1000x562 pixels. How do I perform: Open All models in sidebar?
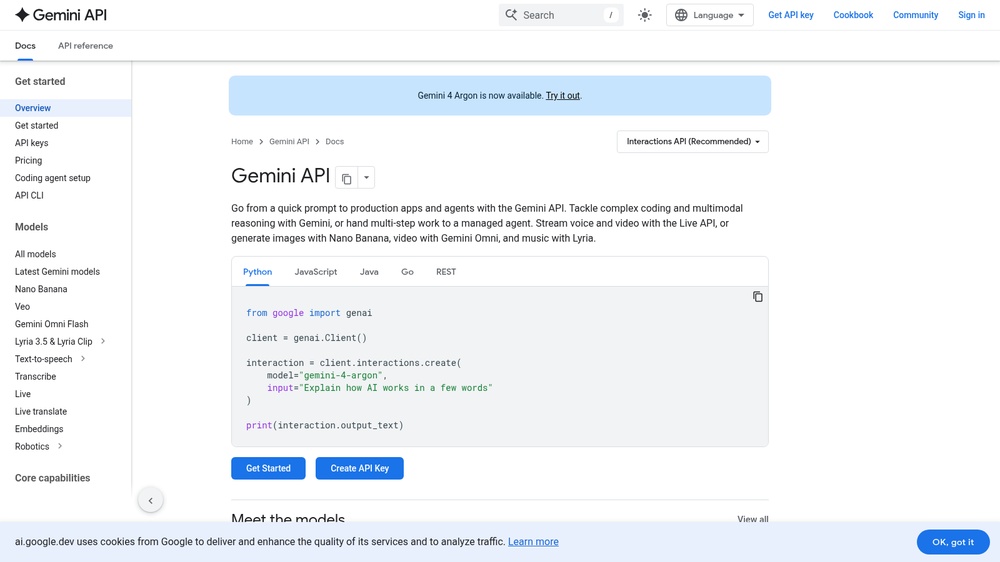tap(35, 254)
